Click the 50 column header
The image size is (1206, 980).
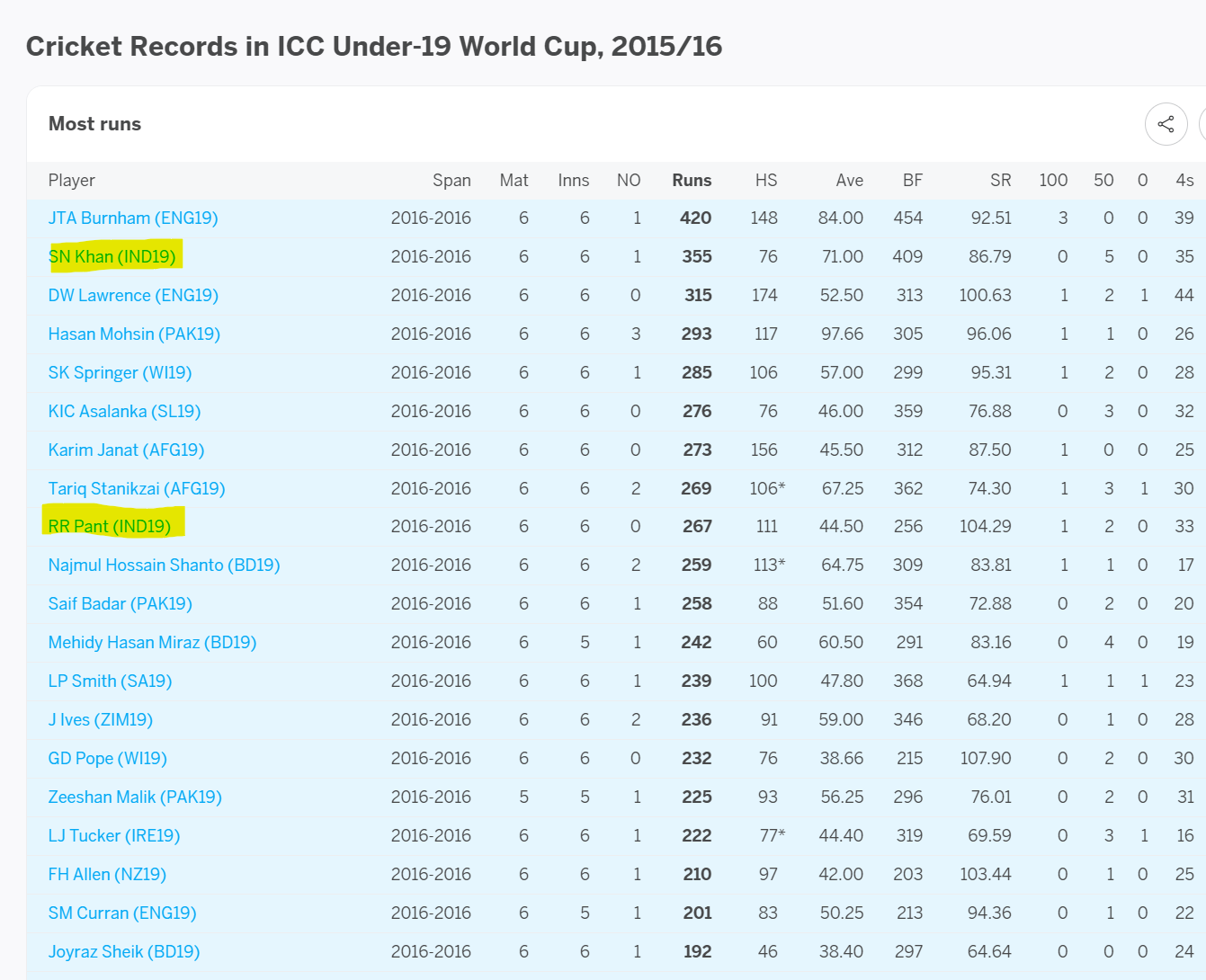[1103, 180]
